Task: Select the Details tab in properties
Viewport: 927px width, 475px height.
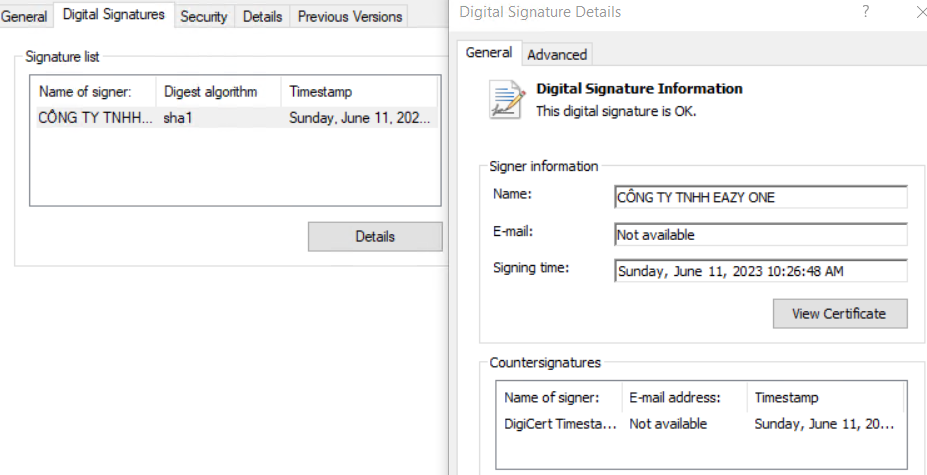Action: 262,16
